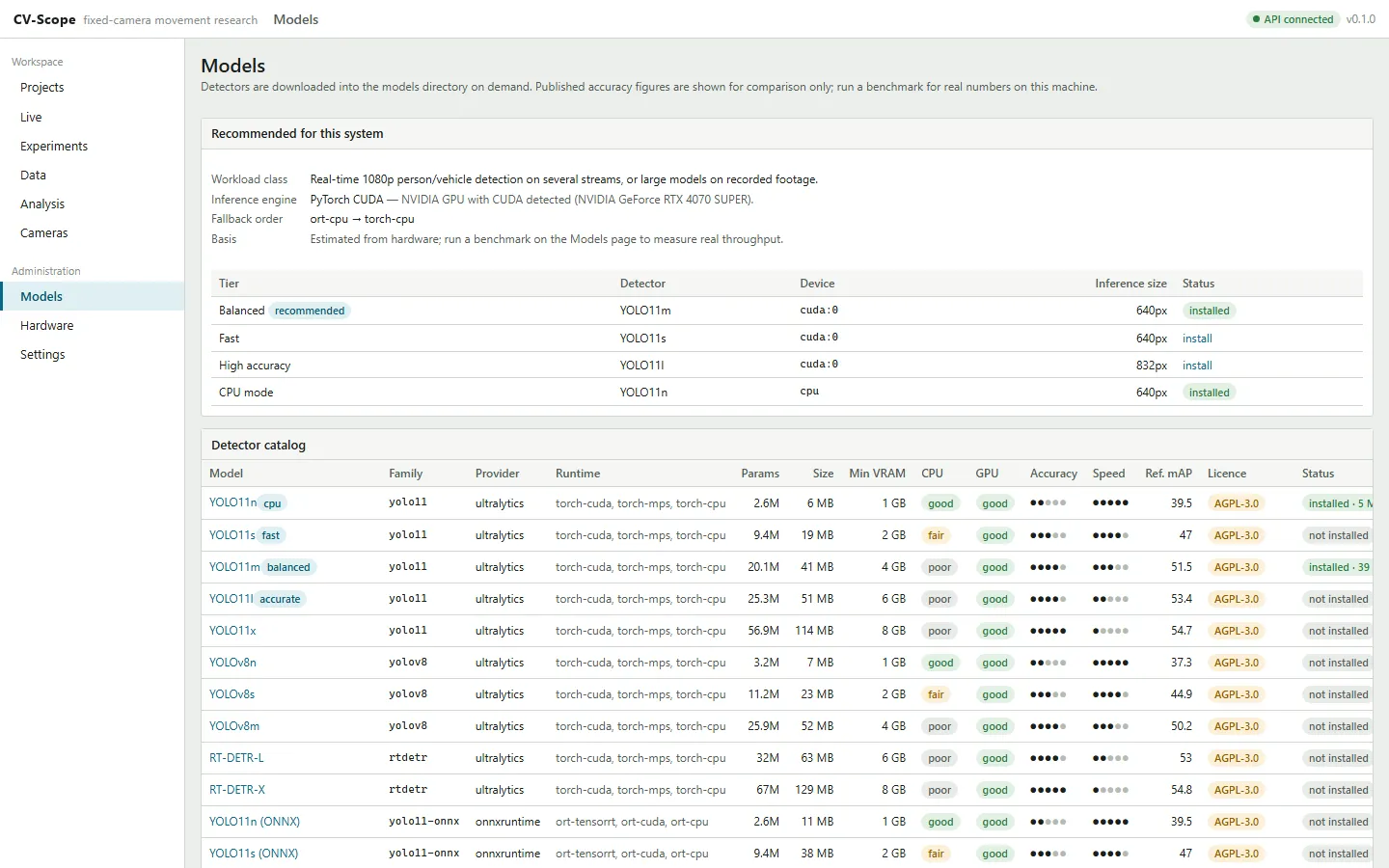Navigate to Cameras in the sidebar
1389x868 pixels.
point(92,233)
